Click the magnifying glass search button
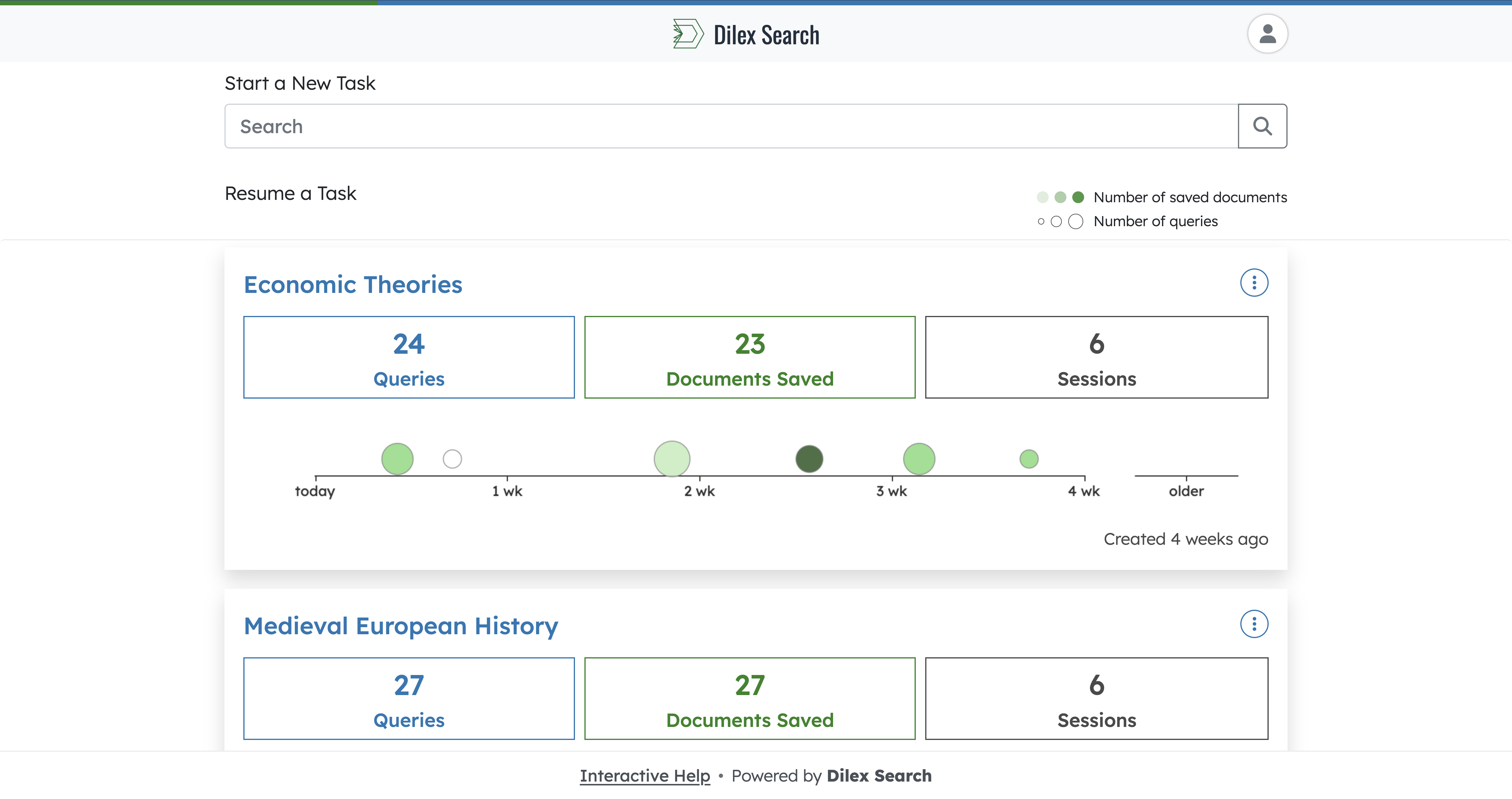Image resolution: width=1512 pixels, height=799 pixels. [1262, 126]
